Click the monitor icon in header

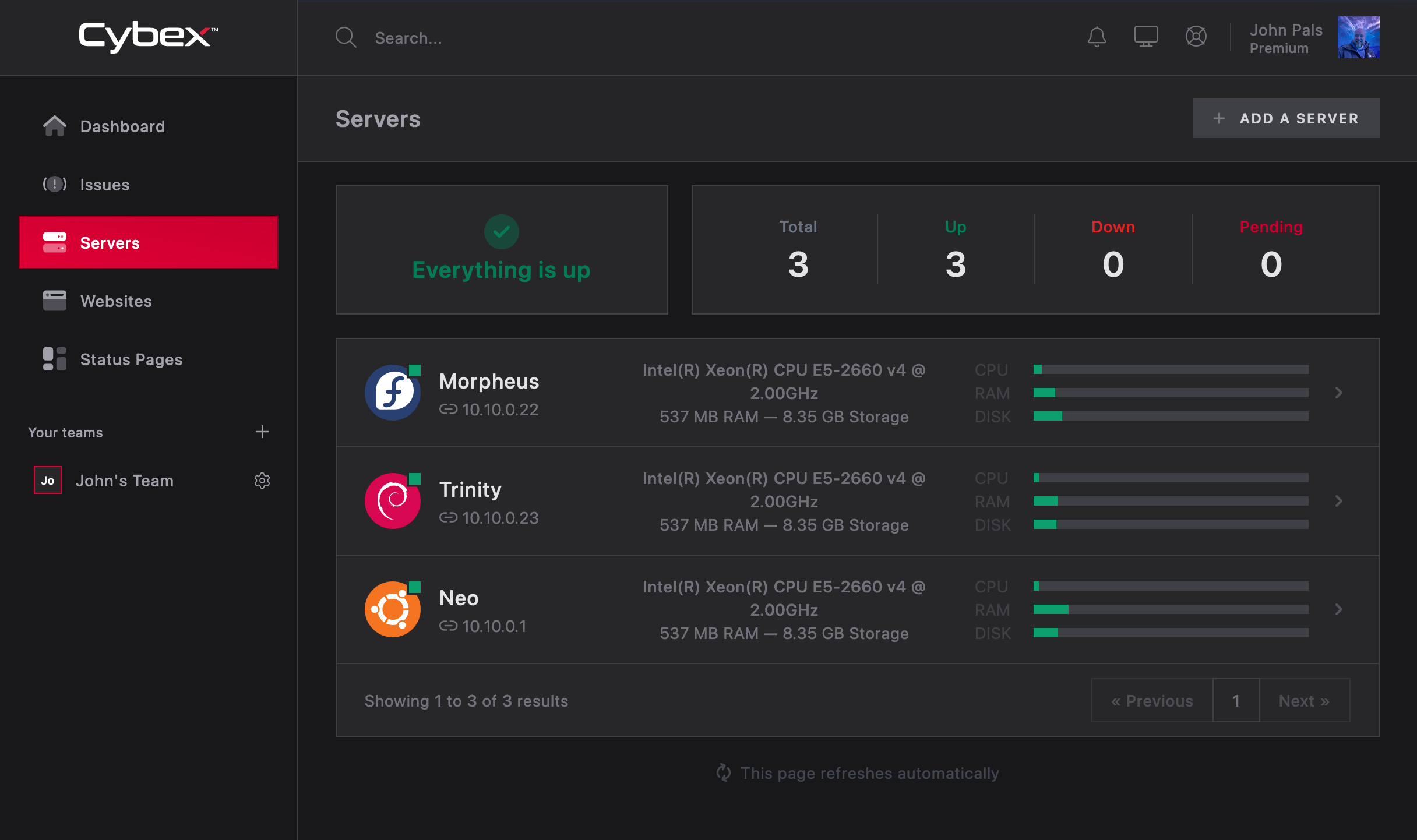coord(1145,37)
